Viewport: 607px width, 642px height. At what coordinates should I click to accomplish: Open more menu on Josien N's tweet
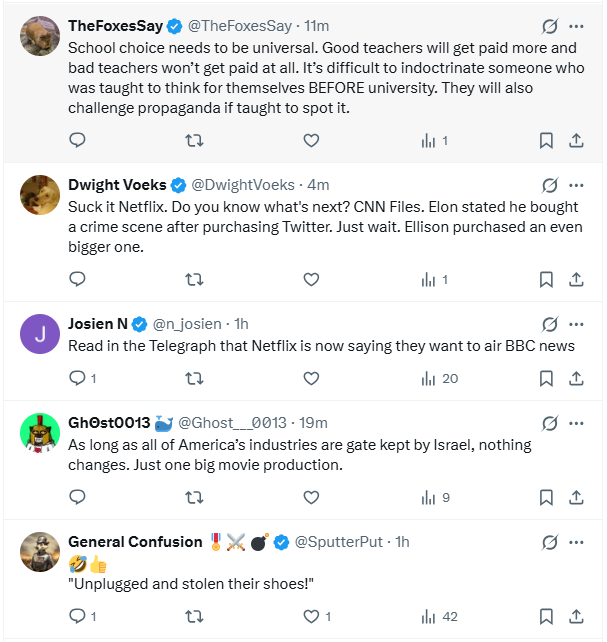click(577, 324)
